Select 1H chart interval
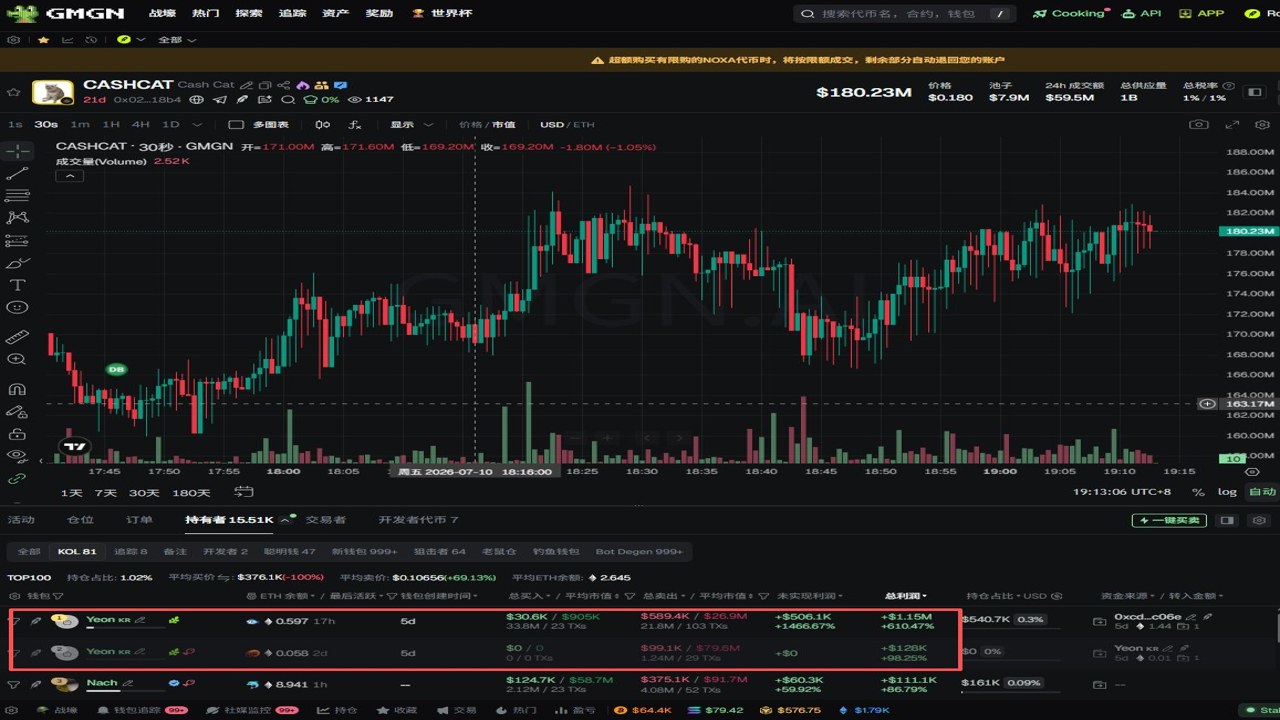The image size is (1280, 720). tap(111, 125)
